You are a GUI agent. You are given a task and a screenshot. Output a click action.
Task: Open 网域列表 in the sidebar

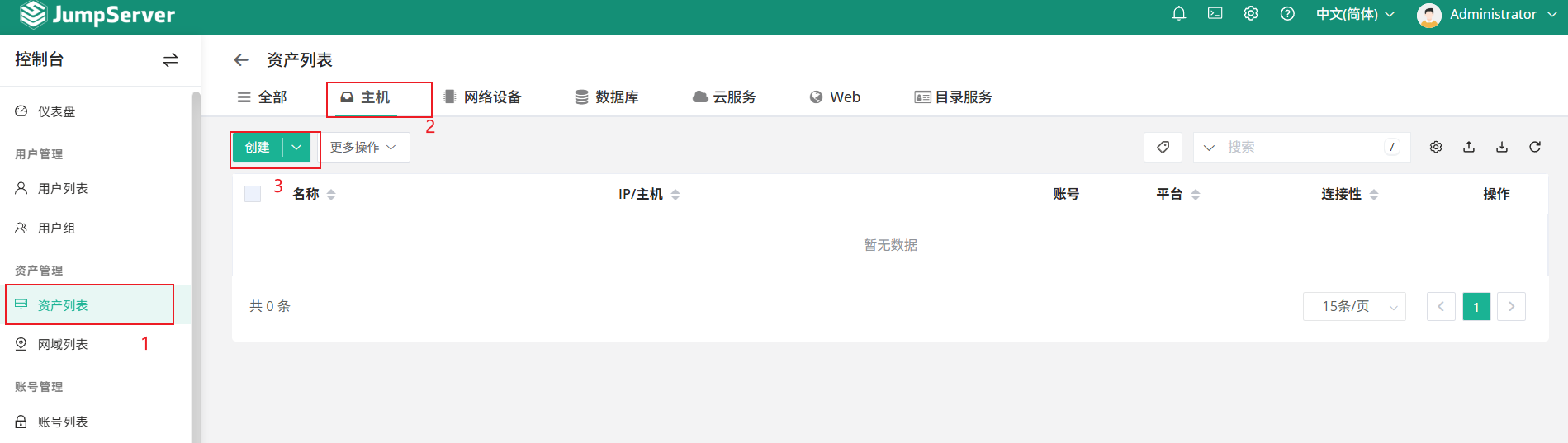[96, 344]
